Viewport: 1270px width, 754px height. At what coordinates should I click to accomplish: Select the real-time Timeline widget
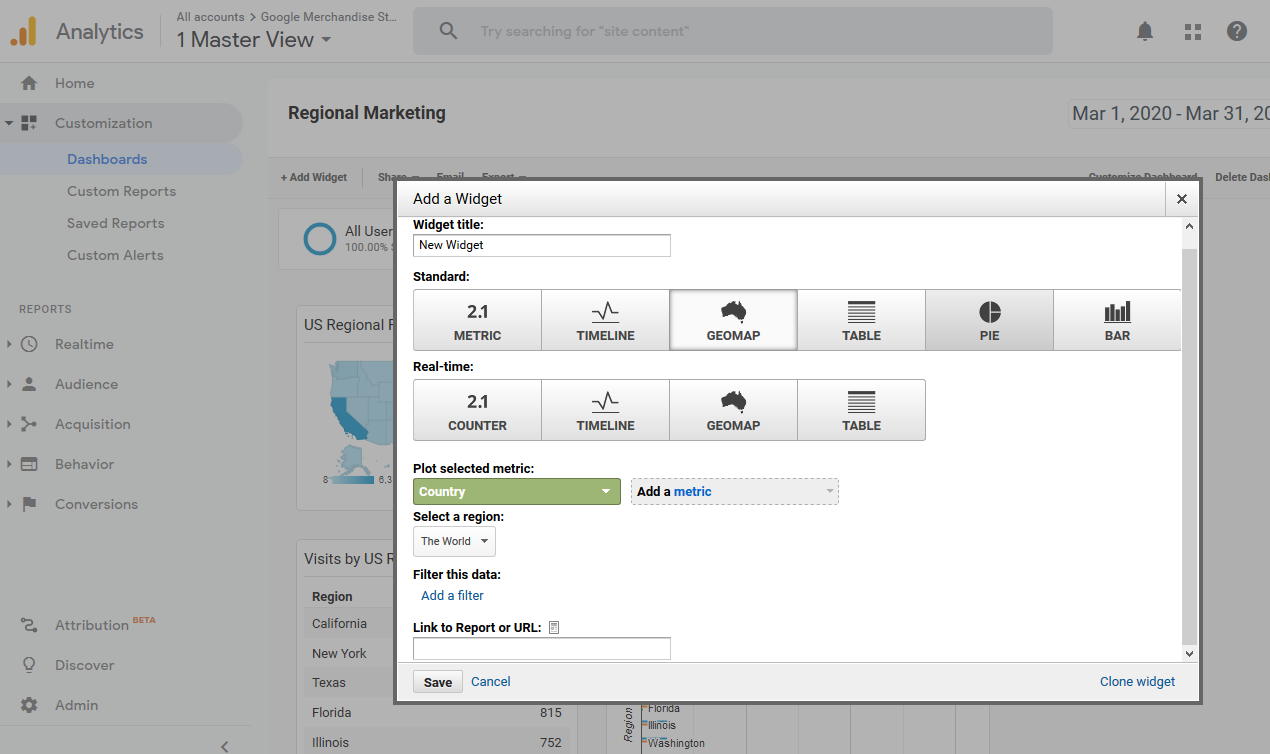pyautogui.click(x=605, y=410)
